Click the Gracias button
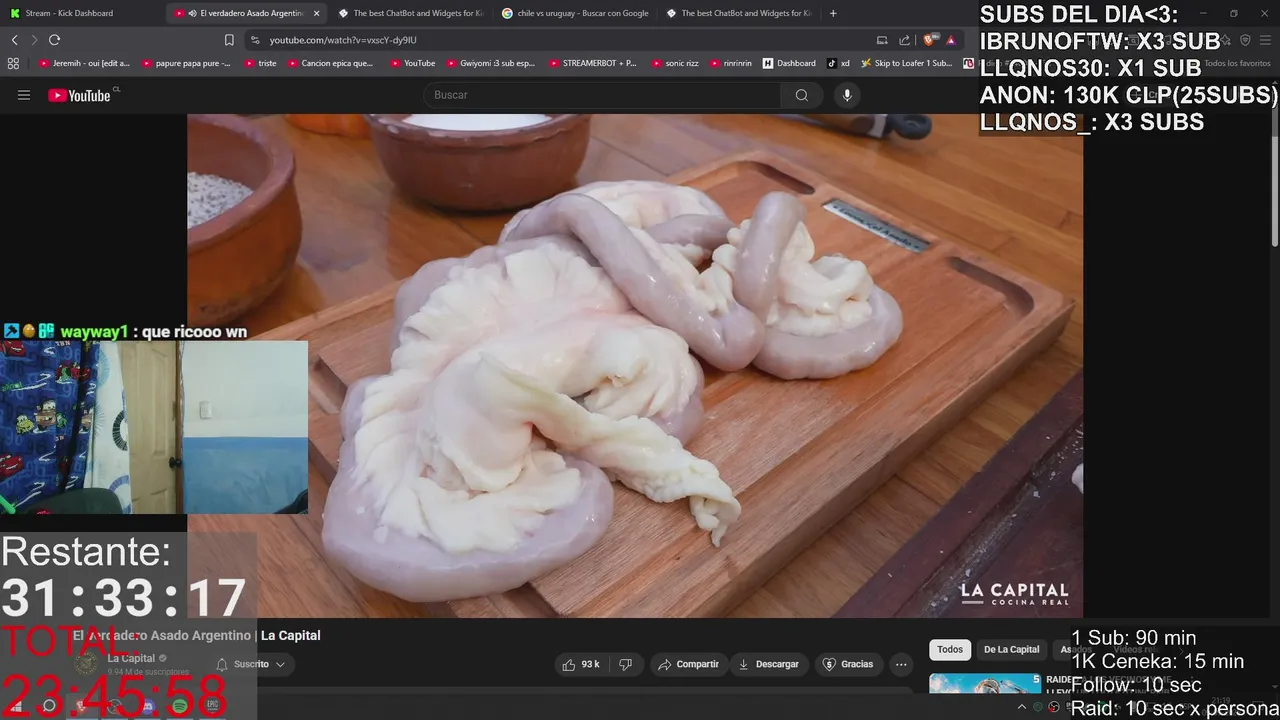This screenshot has width=1280, height=720. [x=847, y=664]
